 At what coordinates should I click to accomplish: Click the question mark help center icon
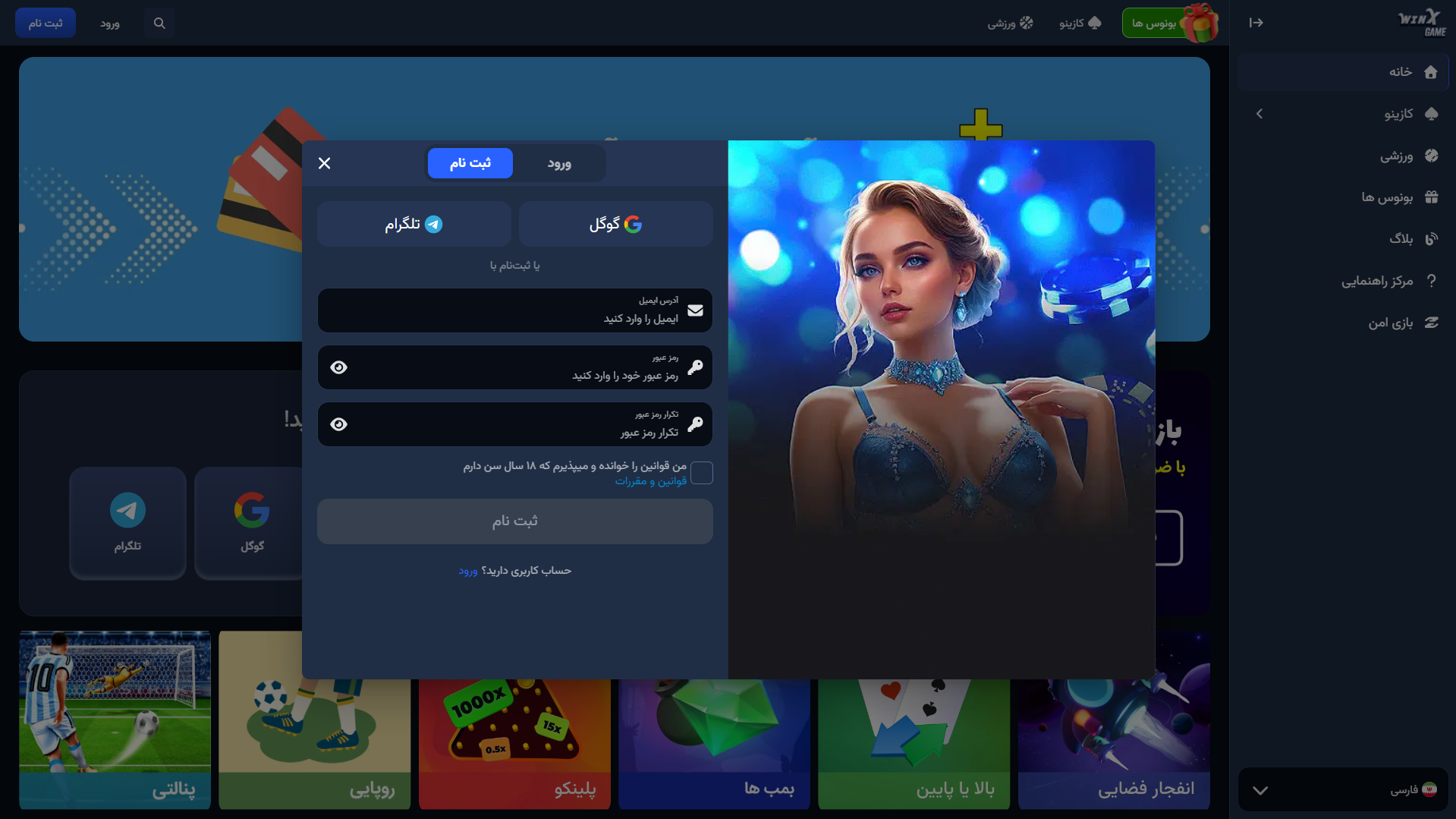click(1431, 281)
